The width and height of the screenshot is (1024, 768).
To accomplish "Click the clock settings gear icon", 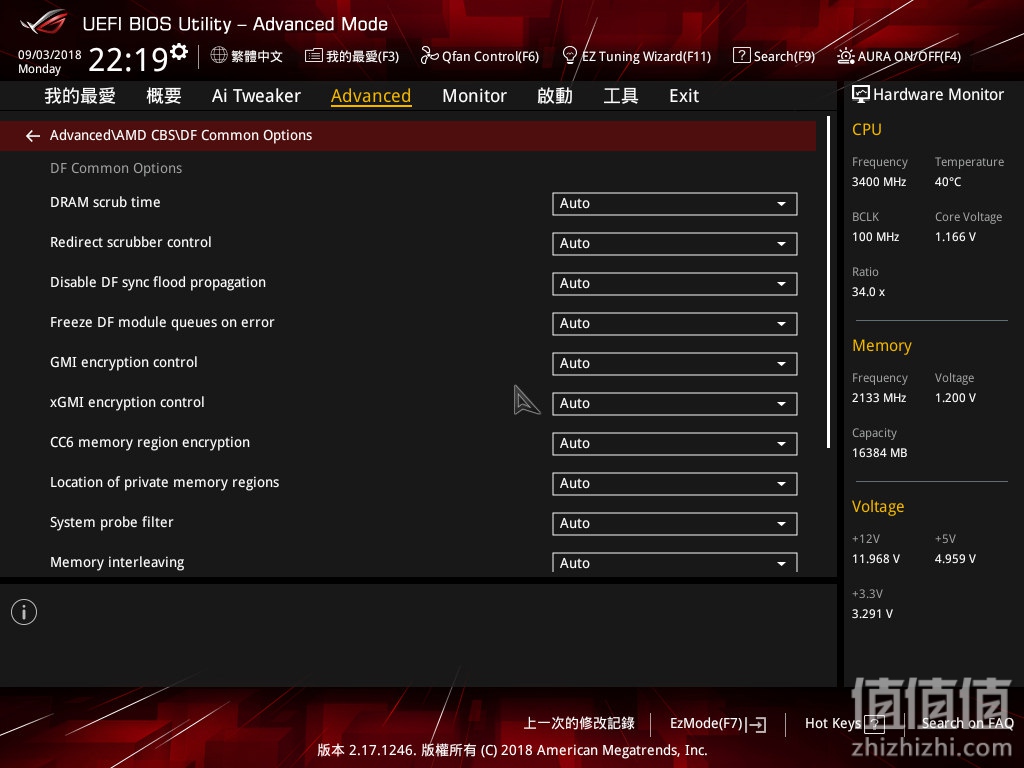I will point(179,52).
